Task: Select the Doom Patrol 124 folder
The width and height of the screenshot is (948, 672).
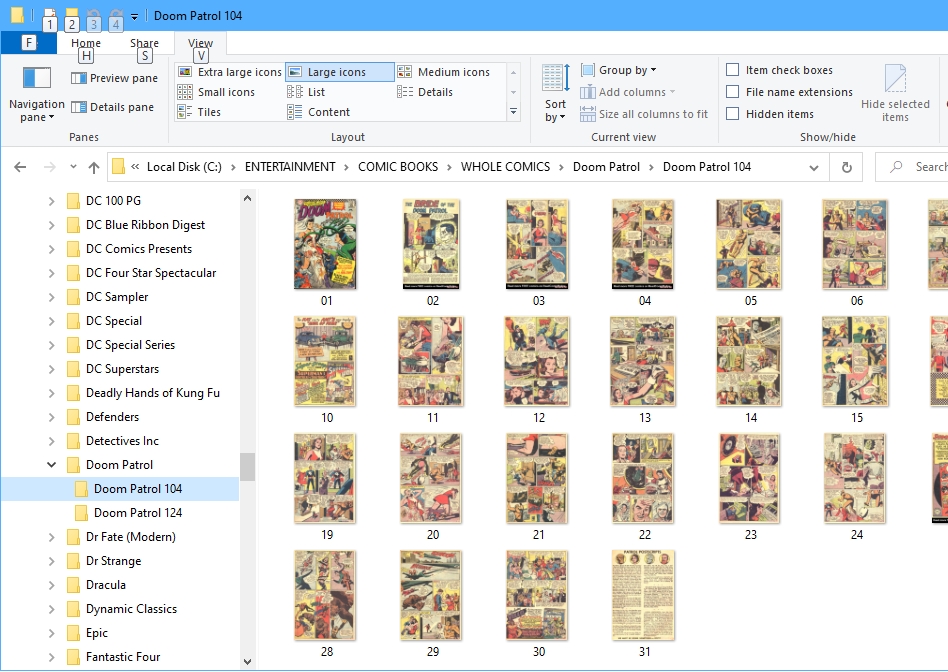Action: [x=138, y=513]
